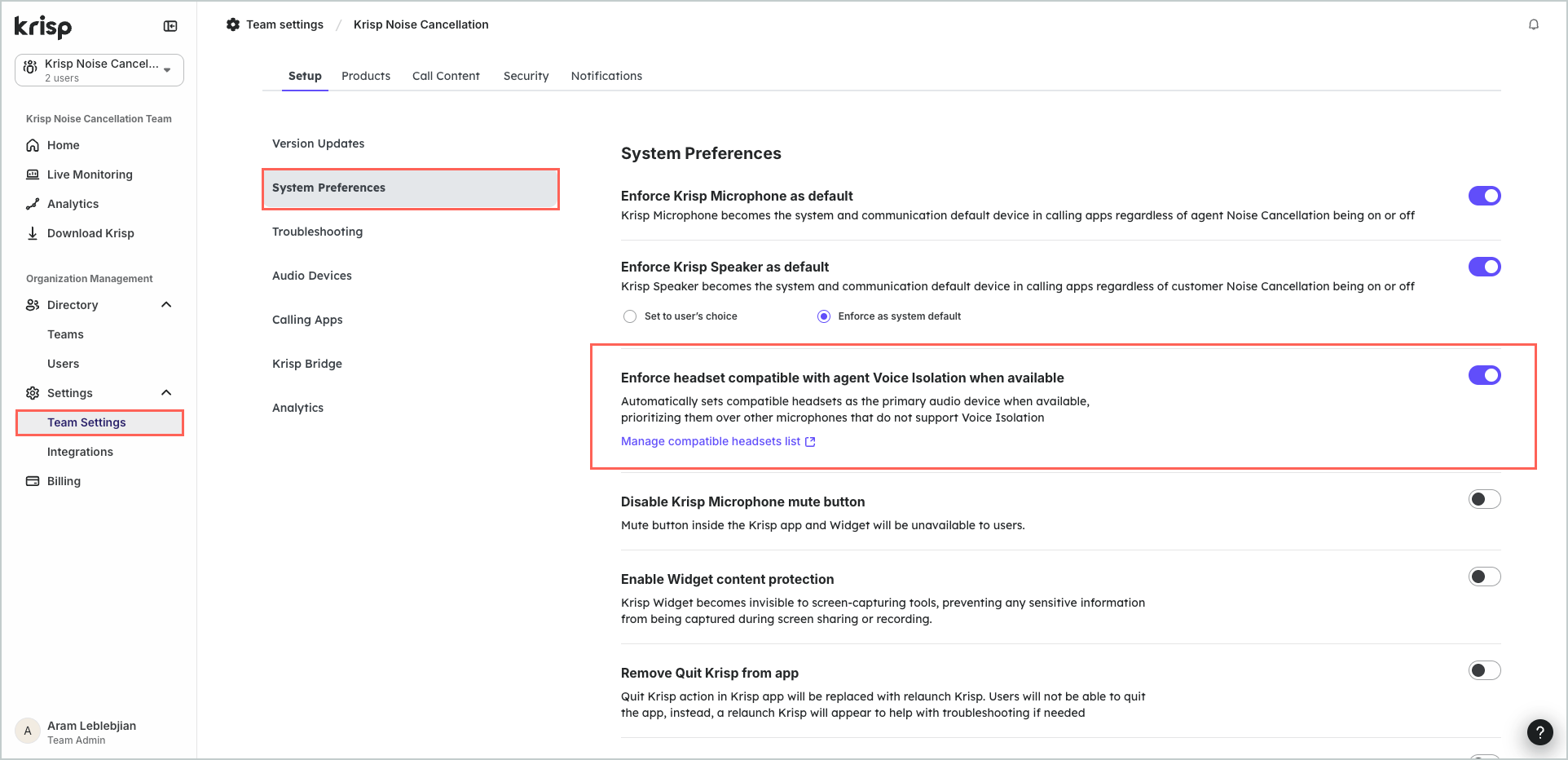
Task: Switch to the Security tab
Action: [526, 76]
